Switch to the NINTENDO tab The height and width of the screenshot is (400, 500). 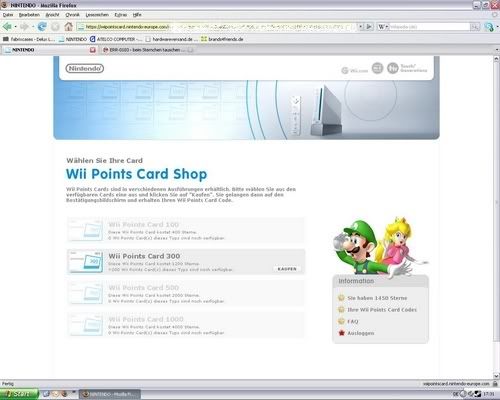[x=47, y=50]
